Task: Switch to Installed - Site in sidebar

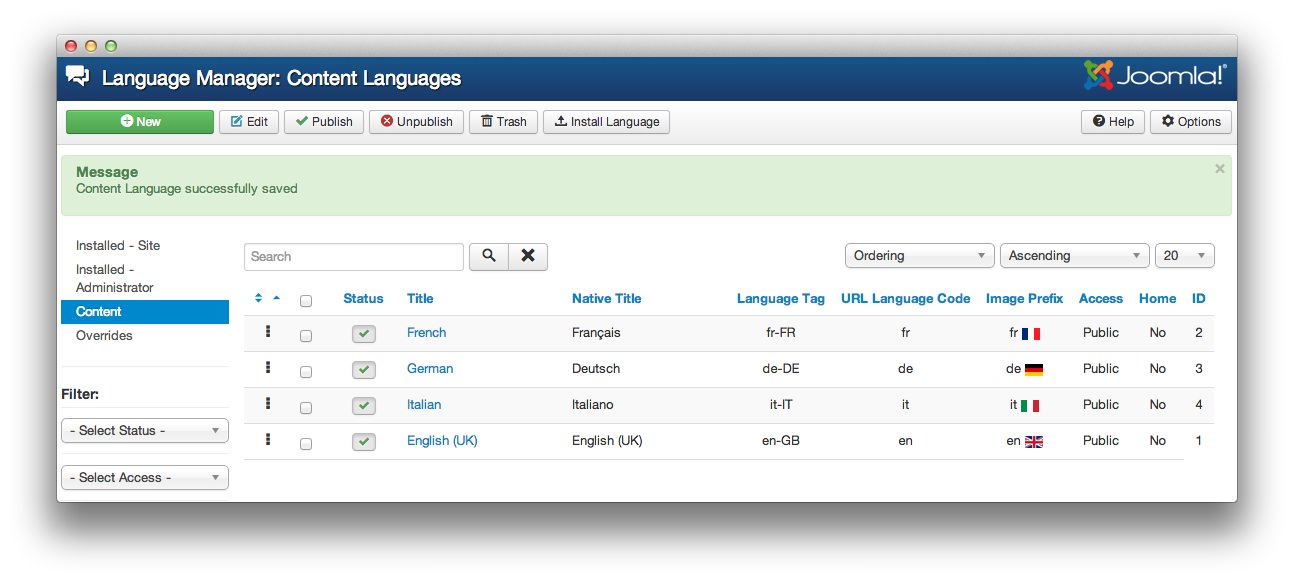Action: click(118, 245)
